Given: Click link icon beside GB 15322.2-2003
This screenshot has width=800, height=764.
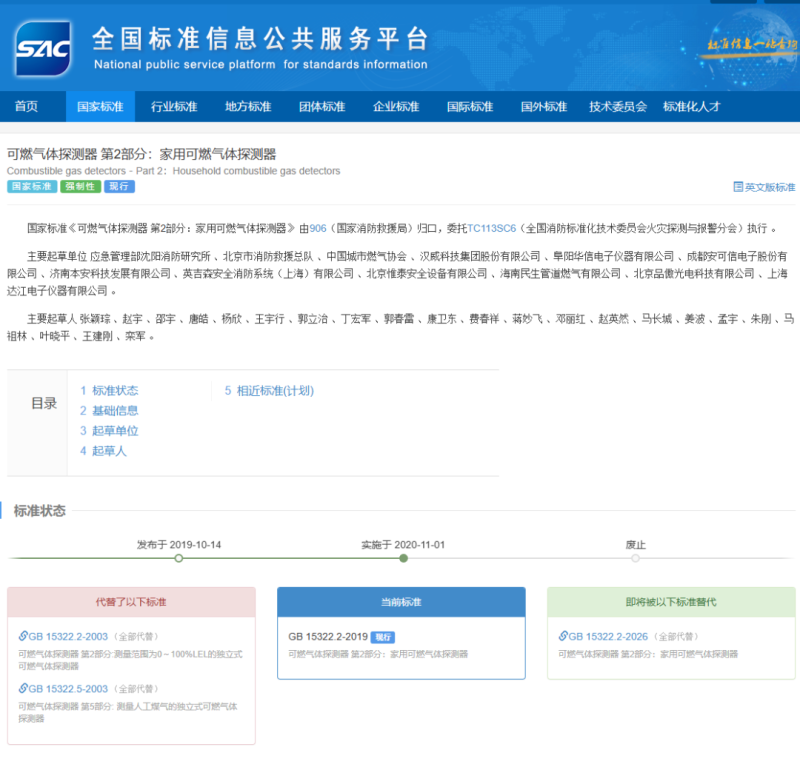Looking at the screenshot, I should pyautogui.click(x=23, y=636).
